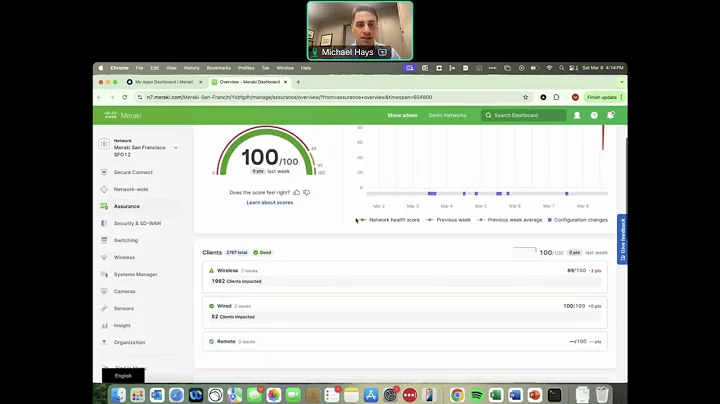Open the Chrome File menu

pos(139,68)
